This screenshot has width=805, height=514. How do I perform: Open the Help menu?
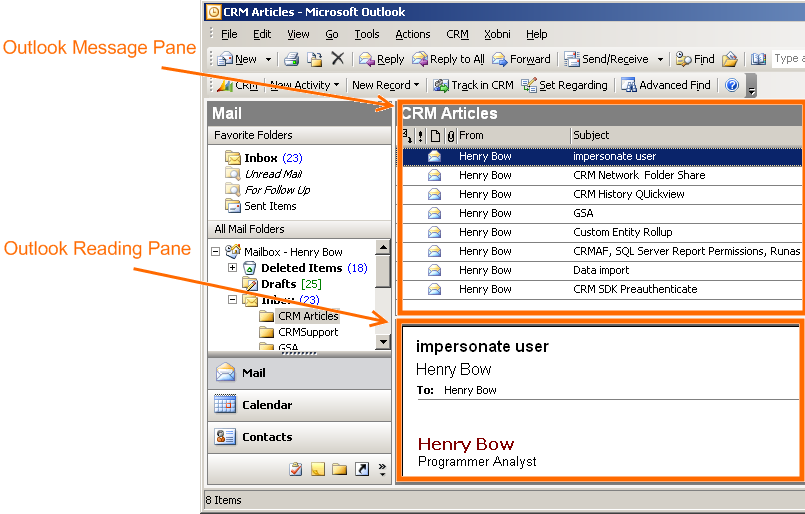pyautogui.click(x=536, y=34)
